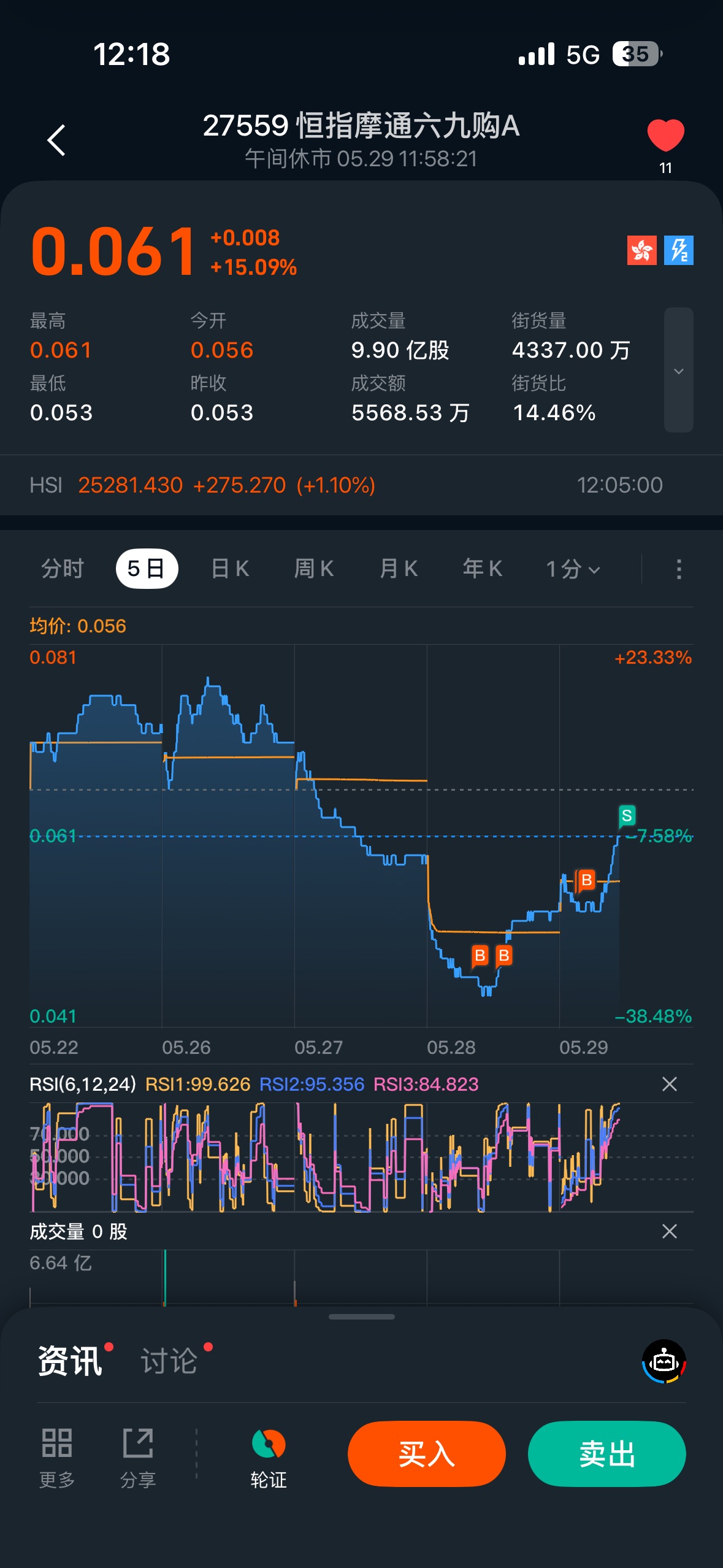723x1568 pixels.
Task: Tap the 5G status bar indicator
Action: pos(583,55)
